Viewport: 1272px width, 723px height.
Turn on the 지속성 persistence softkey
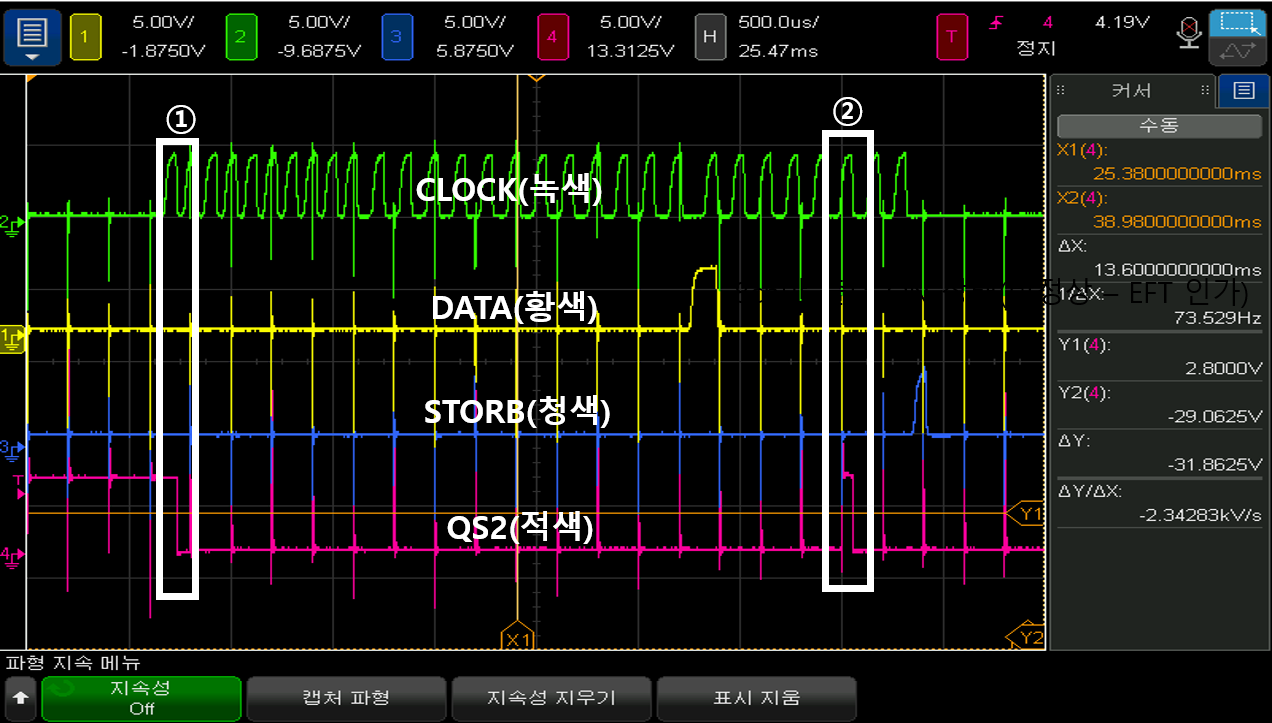click(x=141, y=699)
